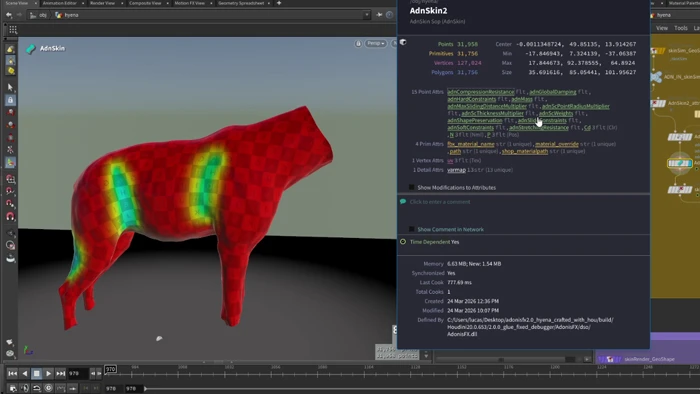Click the adnCompressionResistance attribute link
Viewport: 700px width, 394px height.
[480, 92]
